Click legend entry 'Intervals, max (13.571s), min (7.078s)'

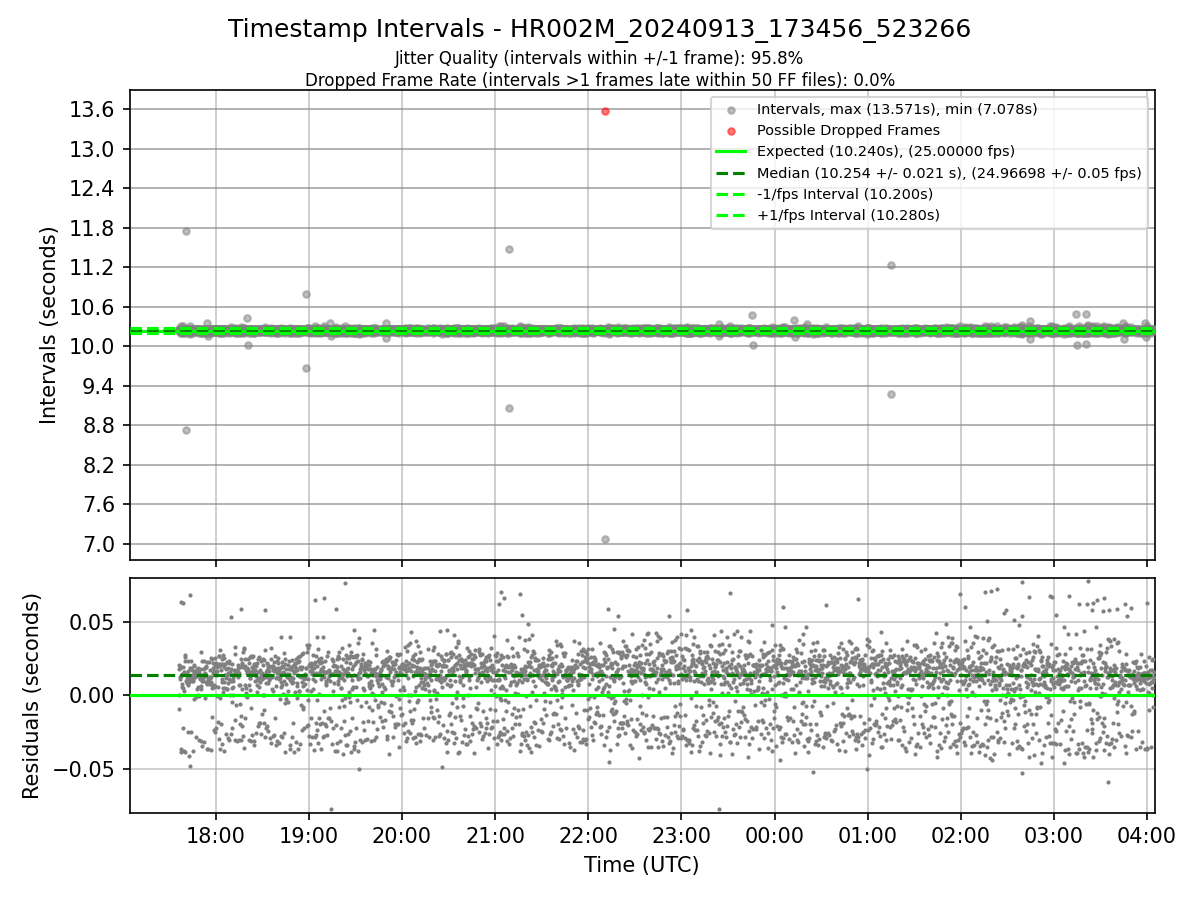pos(897,109)
